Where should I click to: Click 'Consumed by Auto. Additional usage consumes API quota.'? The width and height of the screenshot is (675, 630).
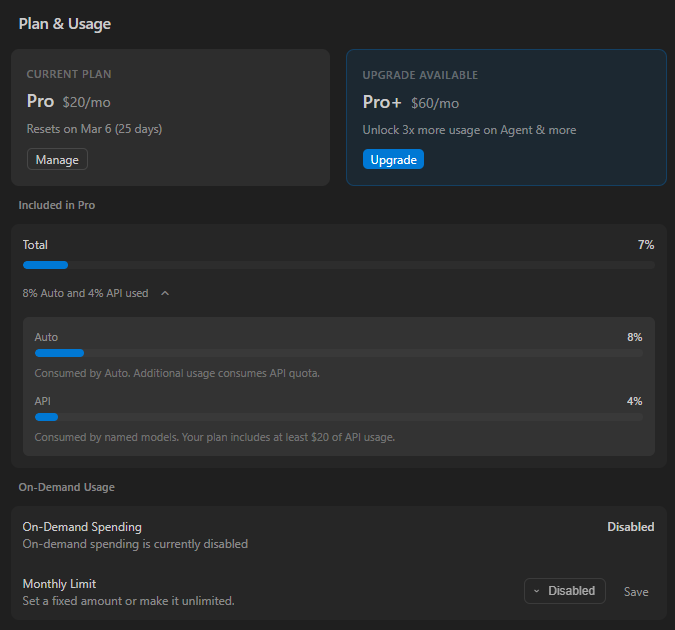[x=177, y=373]
